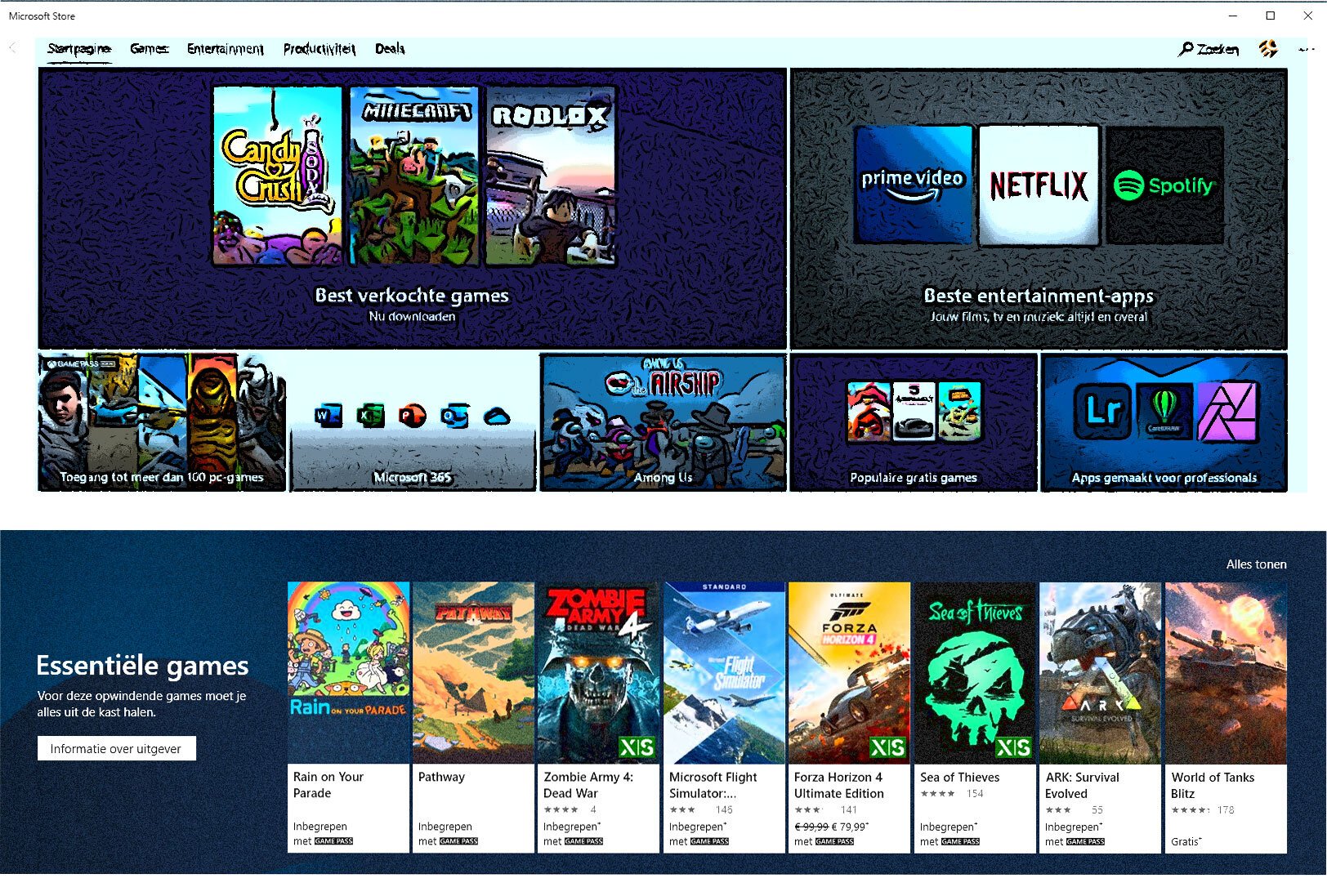1327x896 pixels.
Task: Click the Game Pass badge under Pathway
Action: [x=458, y=841]
